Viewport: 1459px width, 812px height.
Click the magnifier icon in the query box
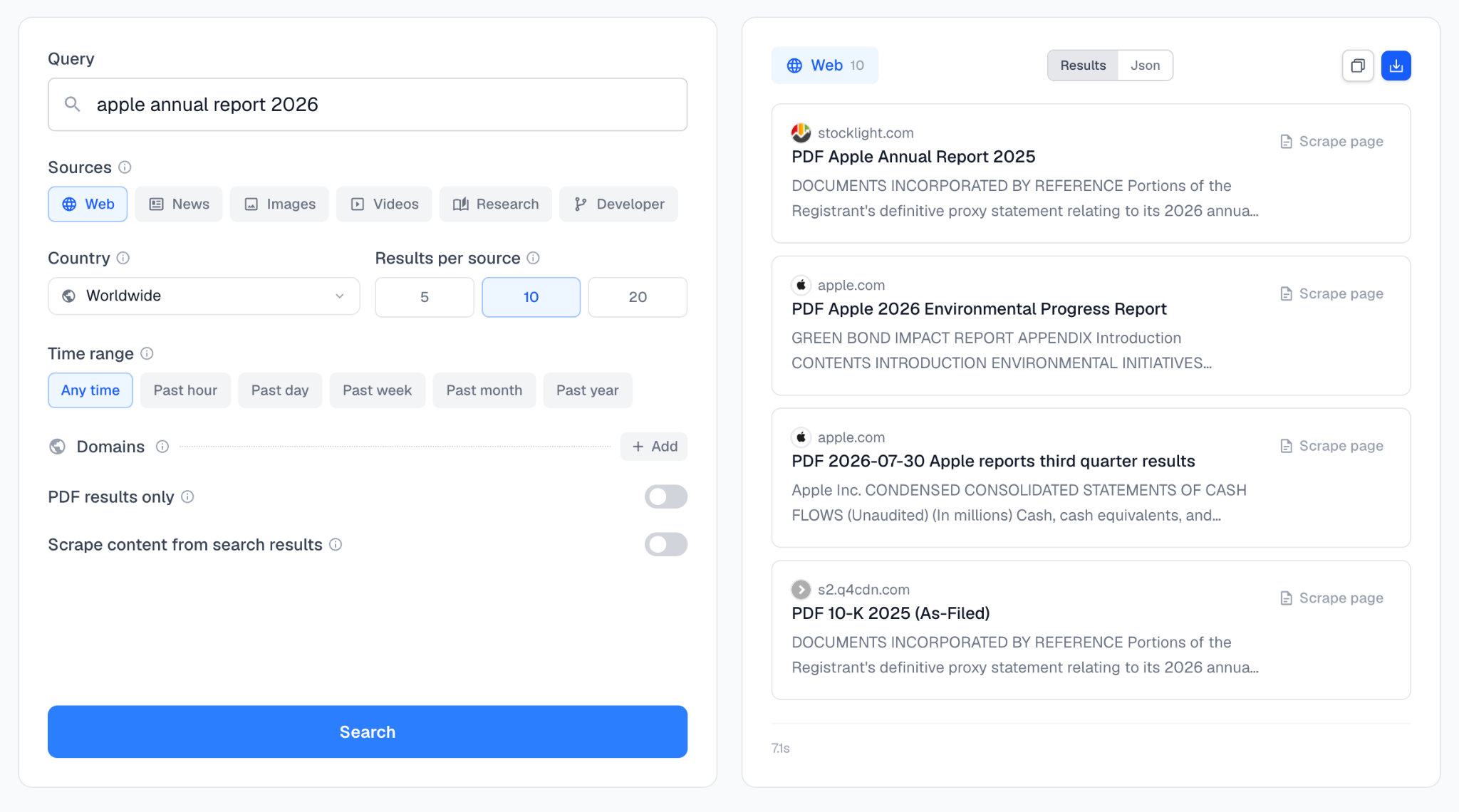click(x=72, y=105)
